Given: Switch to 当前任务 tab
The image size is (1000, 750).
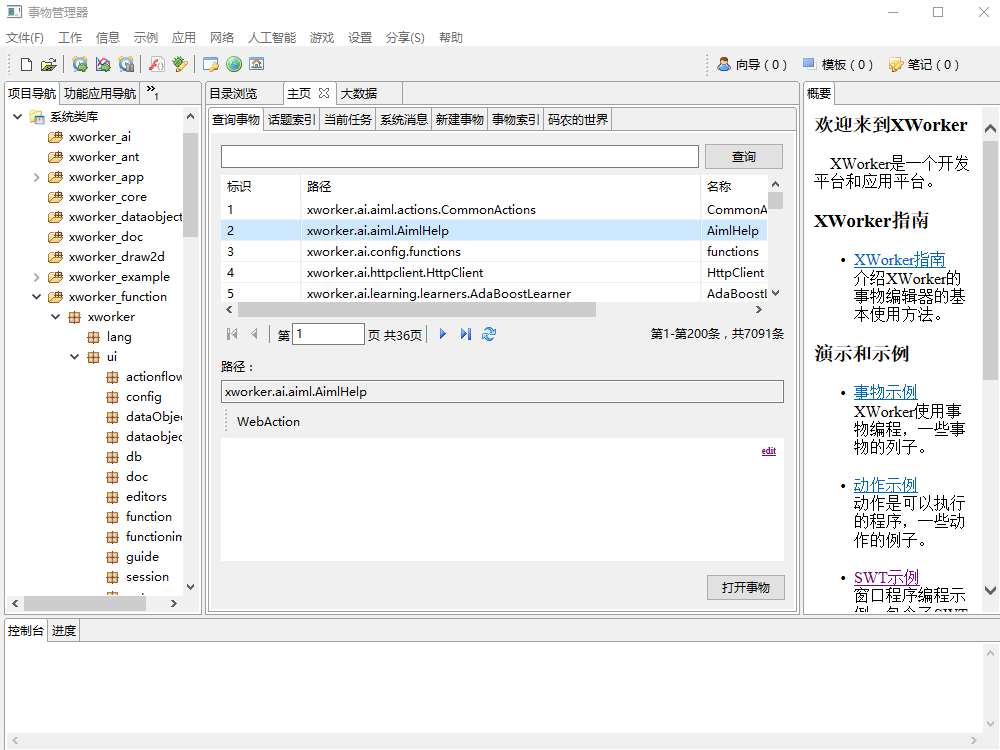Looking at the screenshot, I should coord(348,119).
